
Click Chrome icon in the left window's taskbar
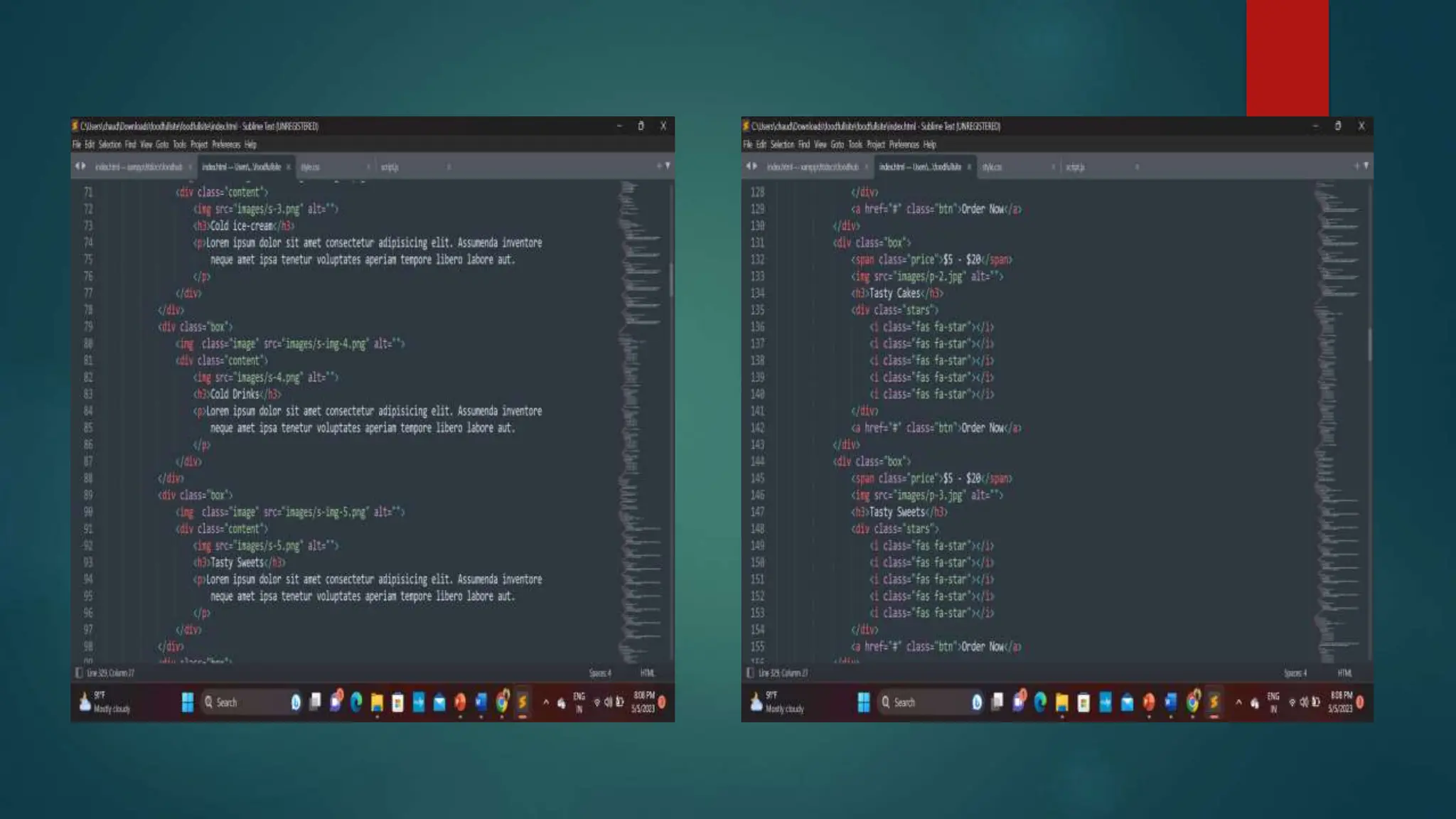[502, 702]
